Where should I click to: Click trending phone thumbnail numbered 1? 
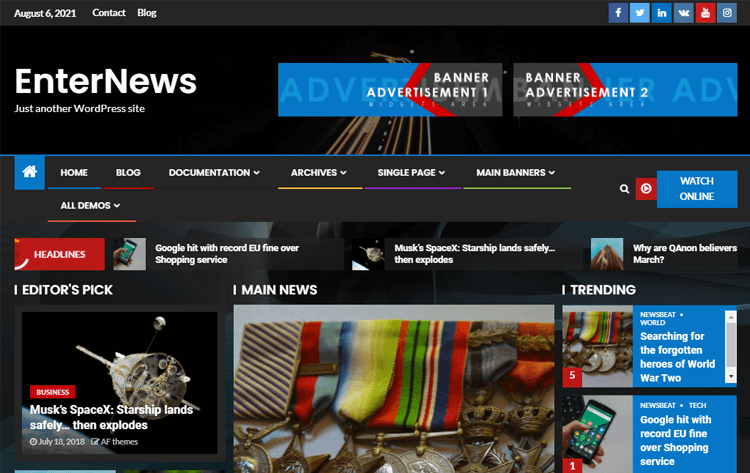(x=597, y=434)
